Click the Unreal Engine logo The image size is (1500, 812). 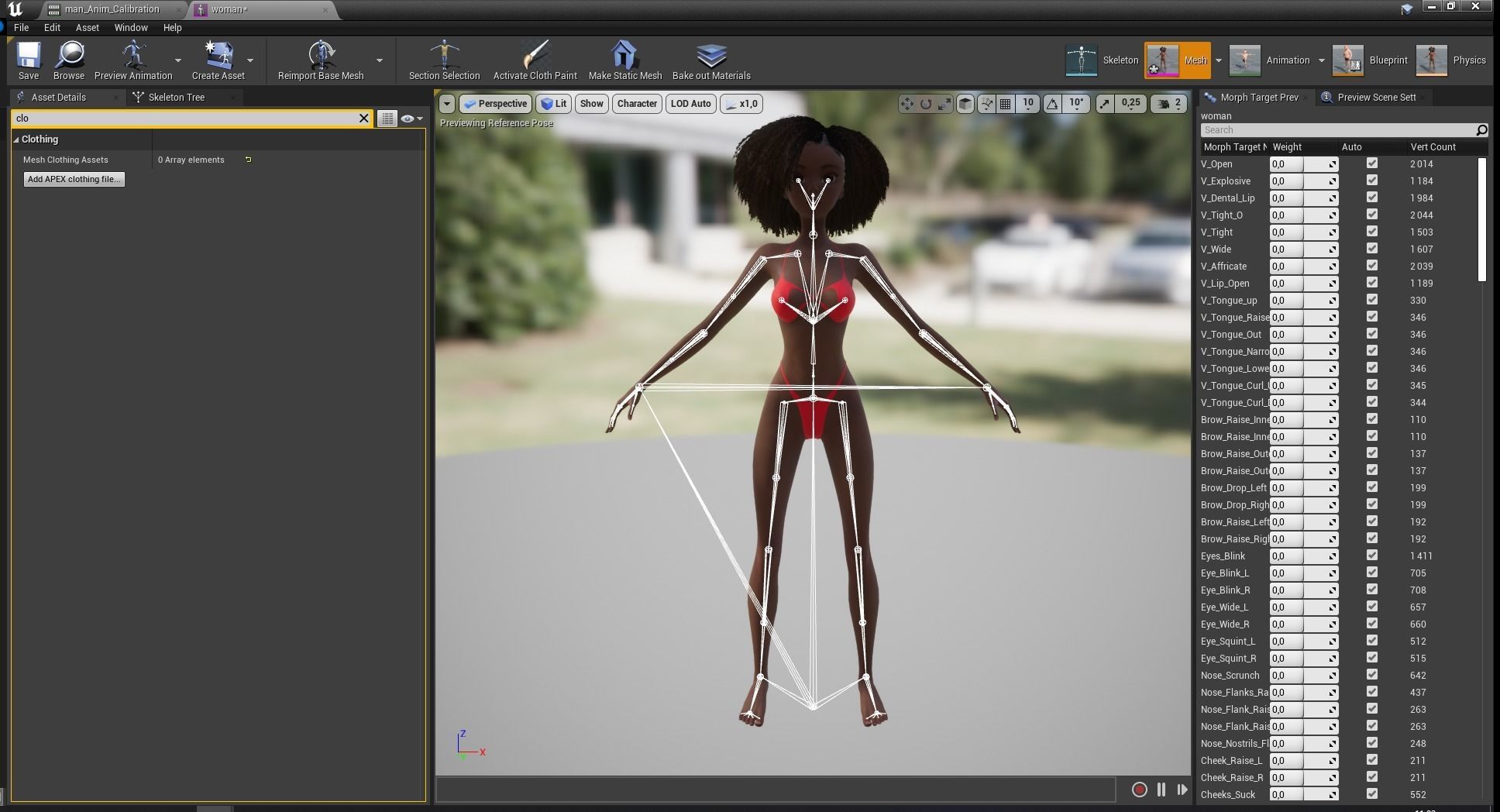15,9
